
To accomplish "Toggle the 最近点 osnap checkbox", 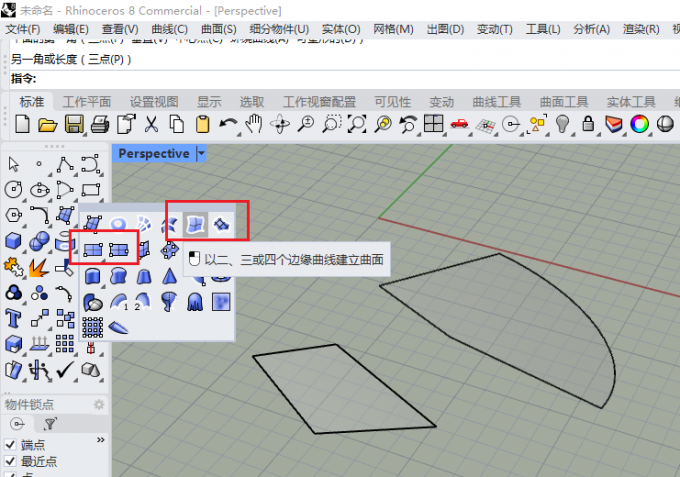I will 10,461.
